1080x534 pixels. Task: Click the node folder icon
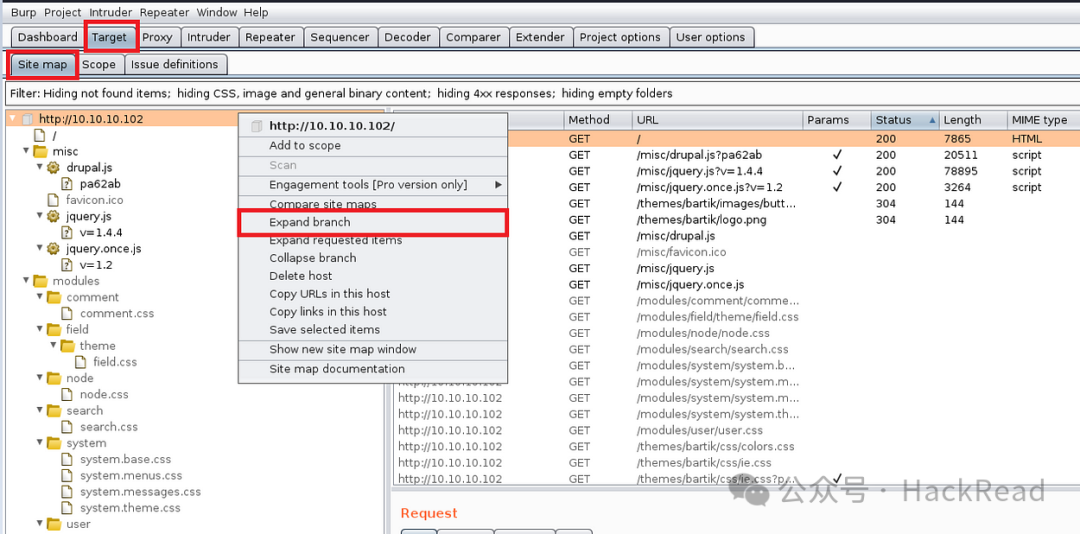click(x=54, y=378)
